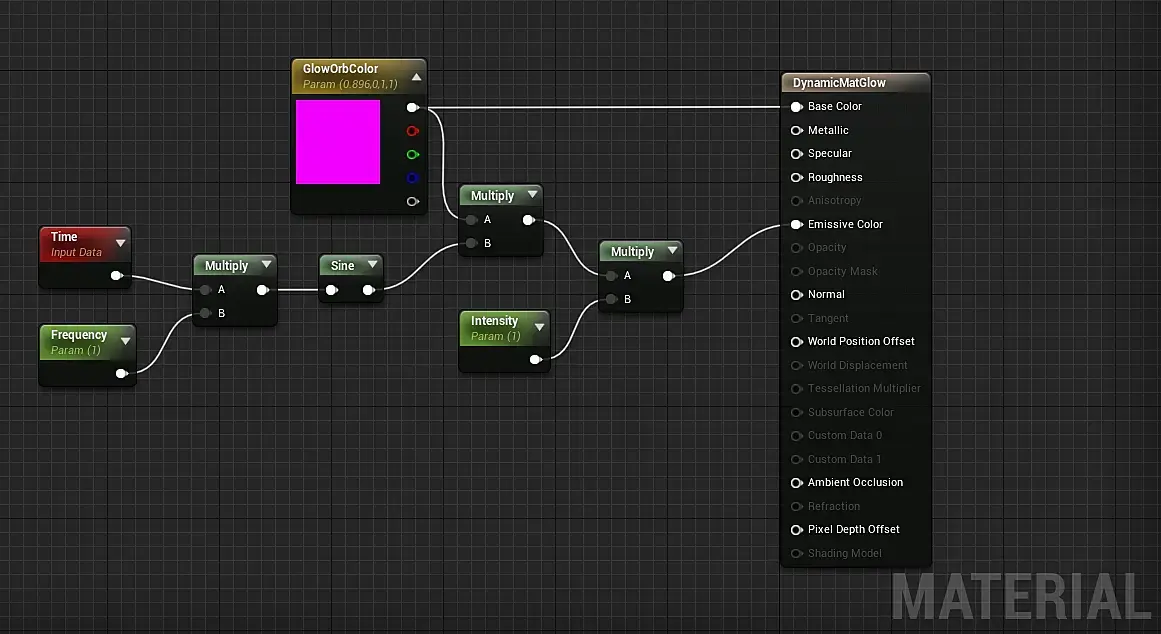Click the Subsurface Color label

pos(850,412)
